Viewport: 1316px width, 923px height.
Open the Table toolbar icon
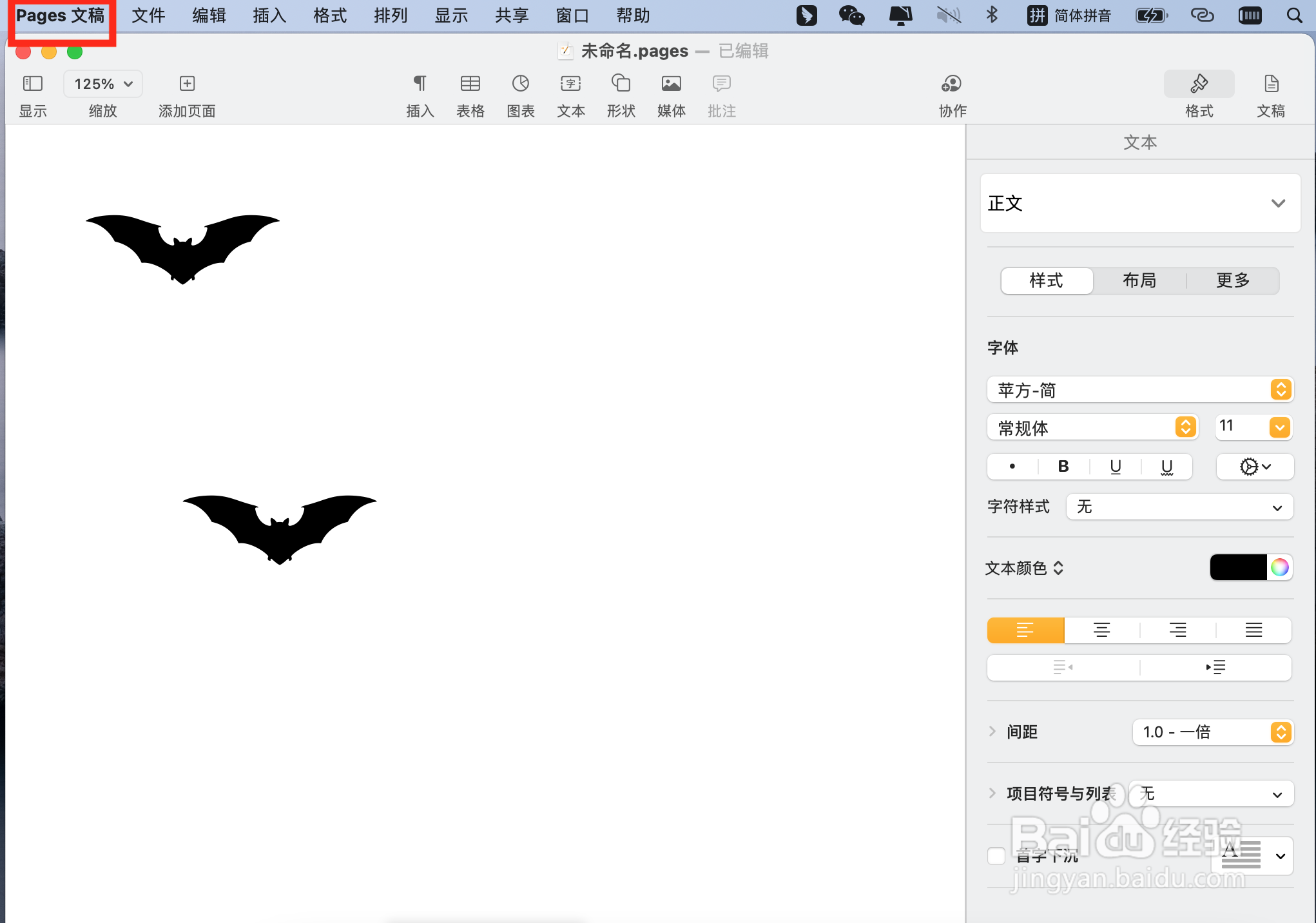point(470,84)
